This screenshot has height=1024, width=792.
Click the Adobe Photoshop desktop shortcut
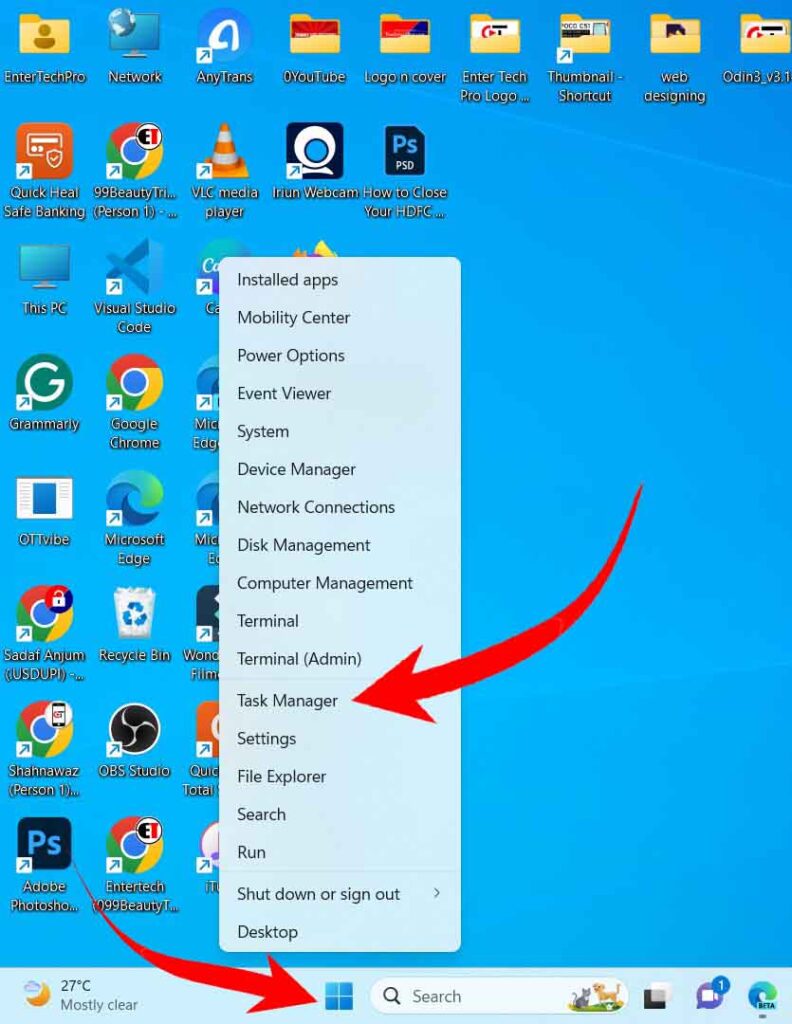[x=44, y=846]
